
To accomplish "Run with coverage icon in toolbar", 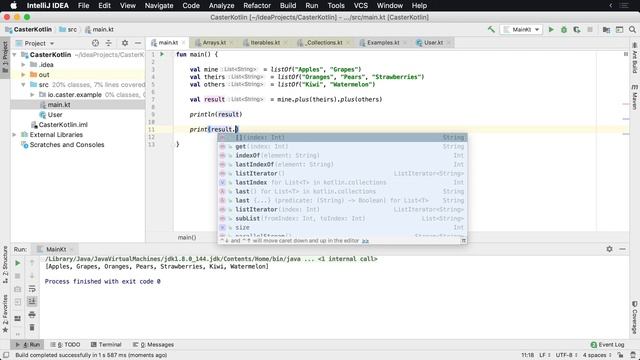I will (x=577, y=29).
